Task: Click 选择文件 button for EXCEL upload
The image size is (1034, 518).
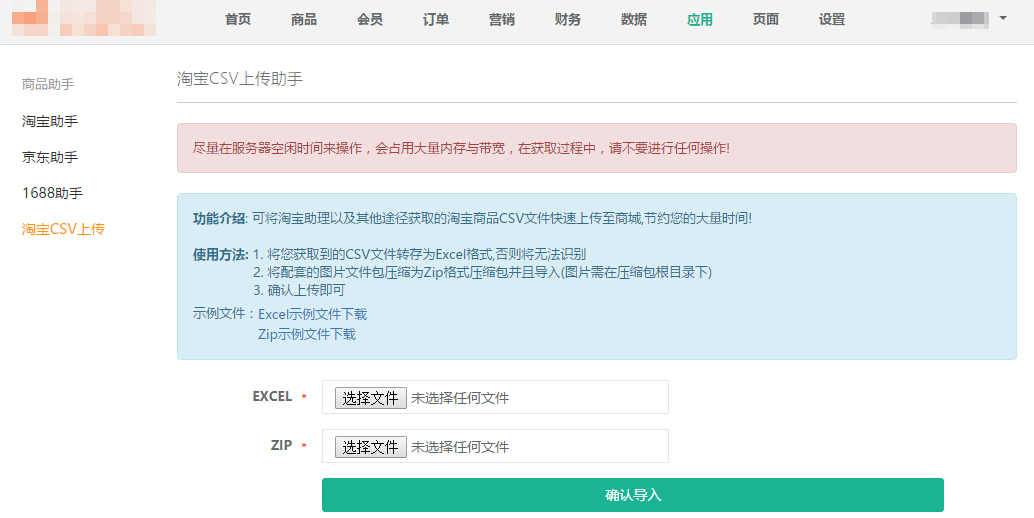Action: point(370,398)
